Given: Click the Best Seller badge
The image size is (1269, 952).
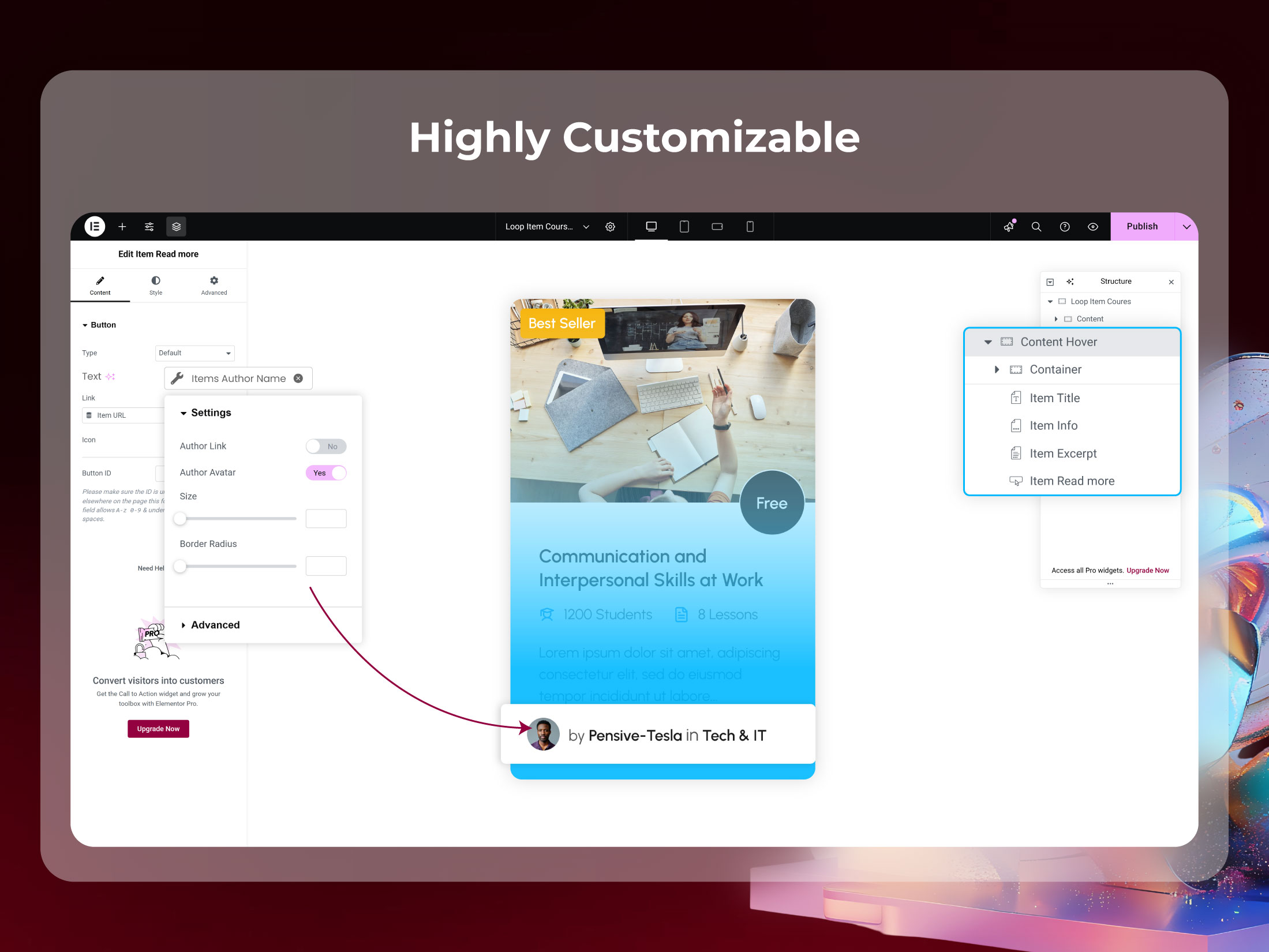Looking at the screenshot, I should 562,323.
